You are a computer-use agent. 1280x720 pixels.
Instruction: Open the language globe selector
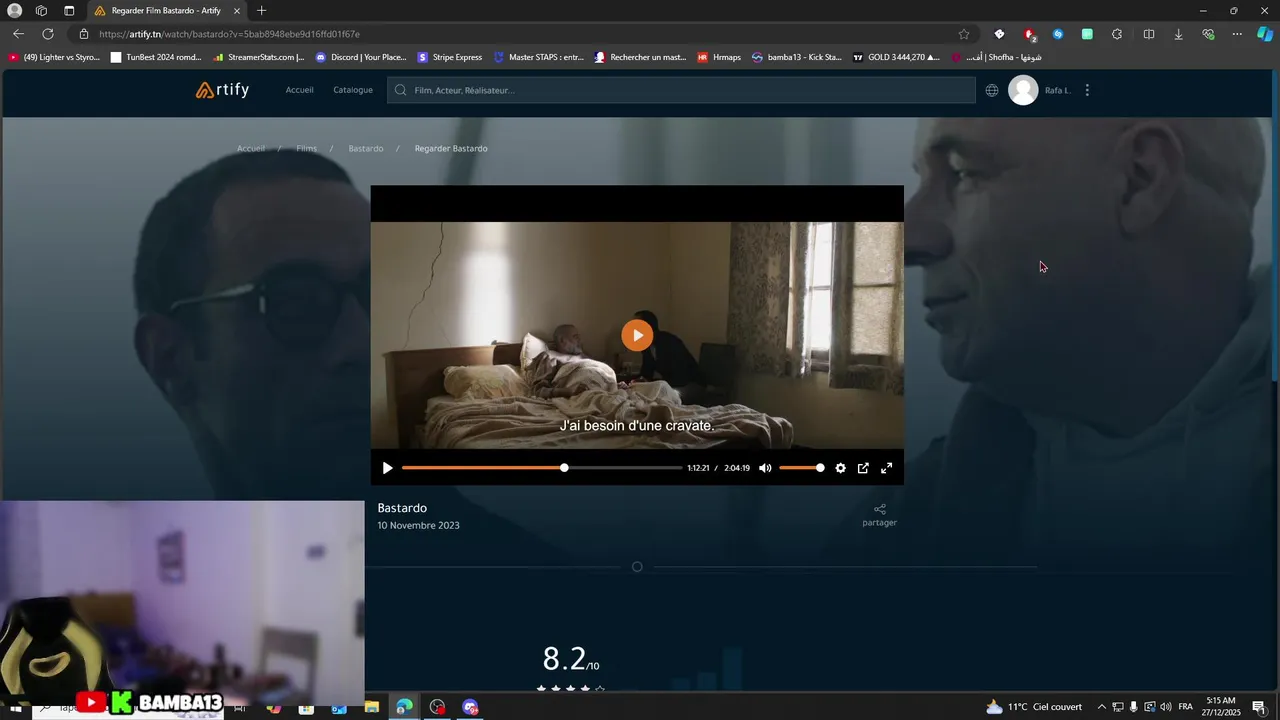(992, 90)
